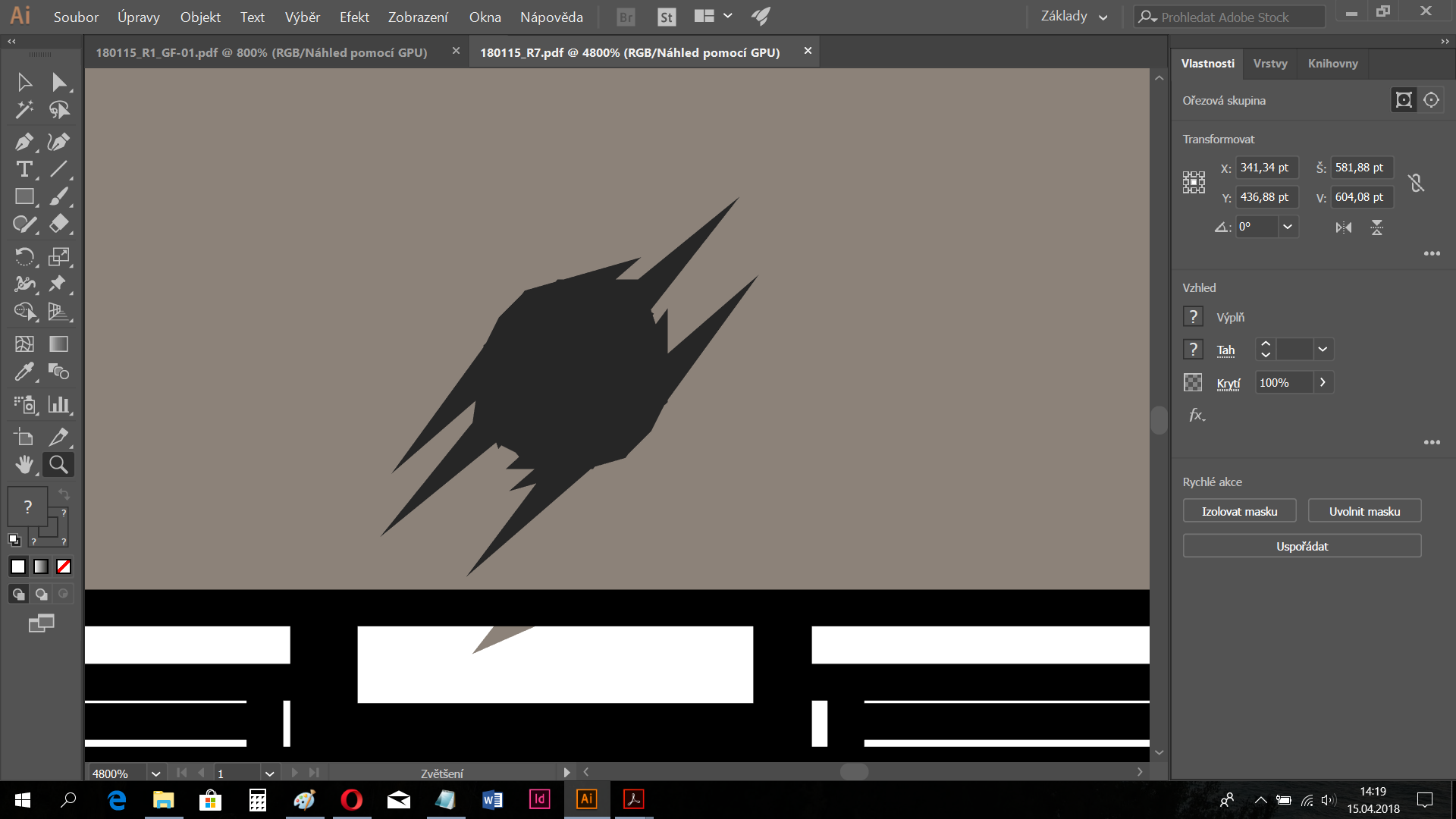Select the Rotate tool
The width and height of the screenshot is (1456, 819).
[x=24, y=256]
